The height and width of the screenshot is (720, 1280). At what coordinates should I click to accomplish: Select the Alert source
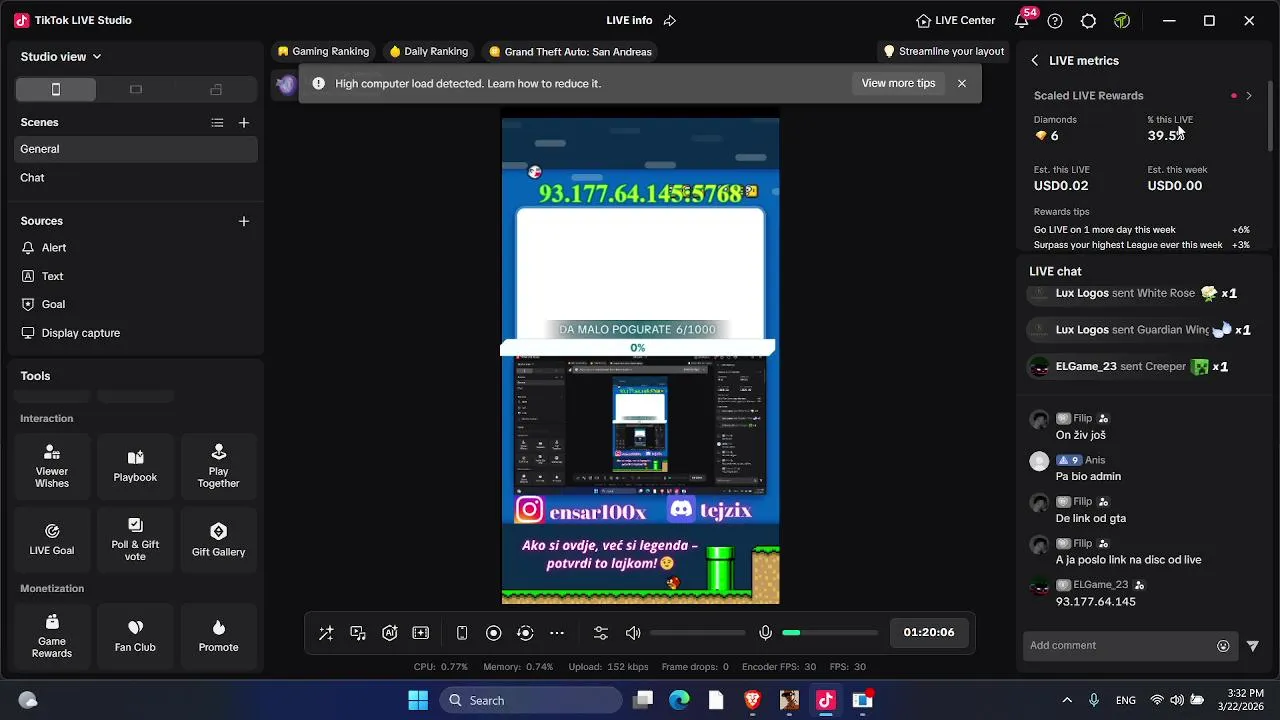tap(136, 248)
